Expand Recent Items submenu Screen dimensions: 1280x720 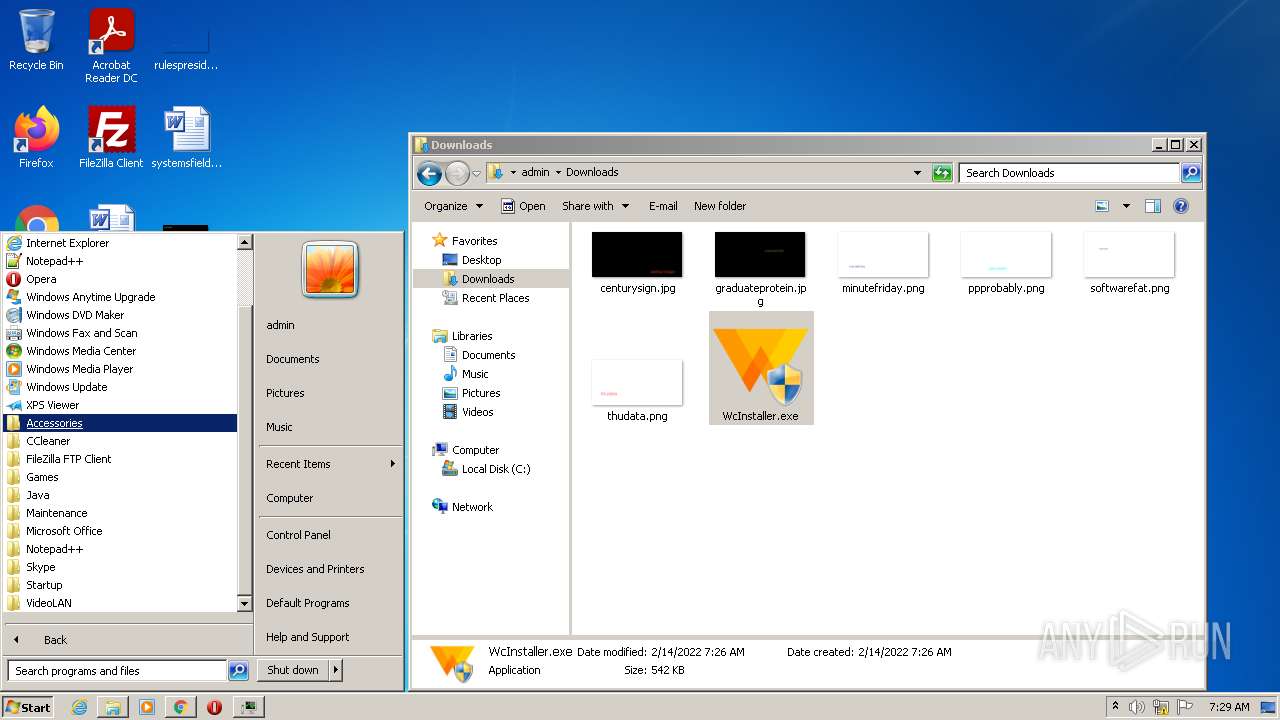[x=330, y=464]
